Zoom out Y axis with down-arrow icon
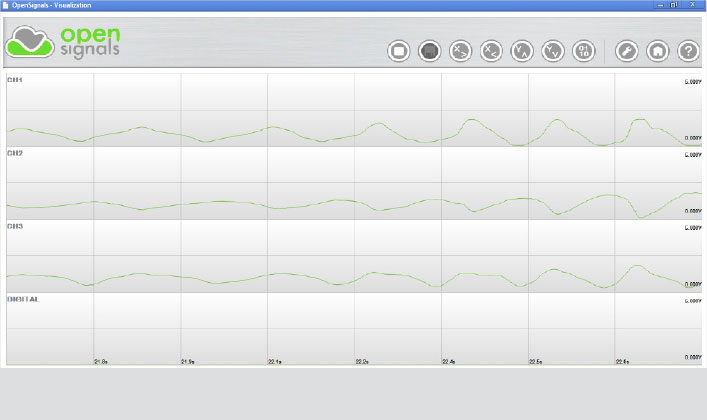Image resolution: width=707 pixels, height=420 pixels. click(x=552, y=50)
